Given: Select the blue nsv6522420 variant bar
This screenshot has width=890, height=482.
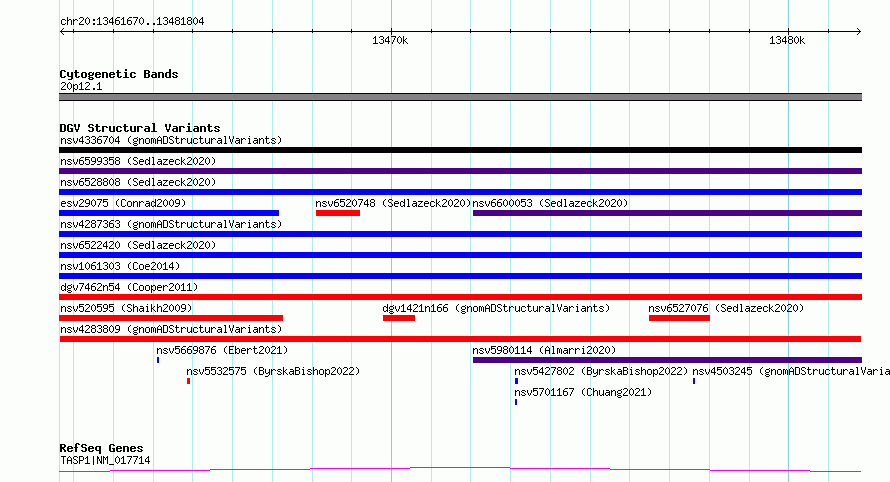Looking at the screenshot, I should (460, 255).
